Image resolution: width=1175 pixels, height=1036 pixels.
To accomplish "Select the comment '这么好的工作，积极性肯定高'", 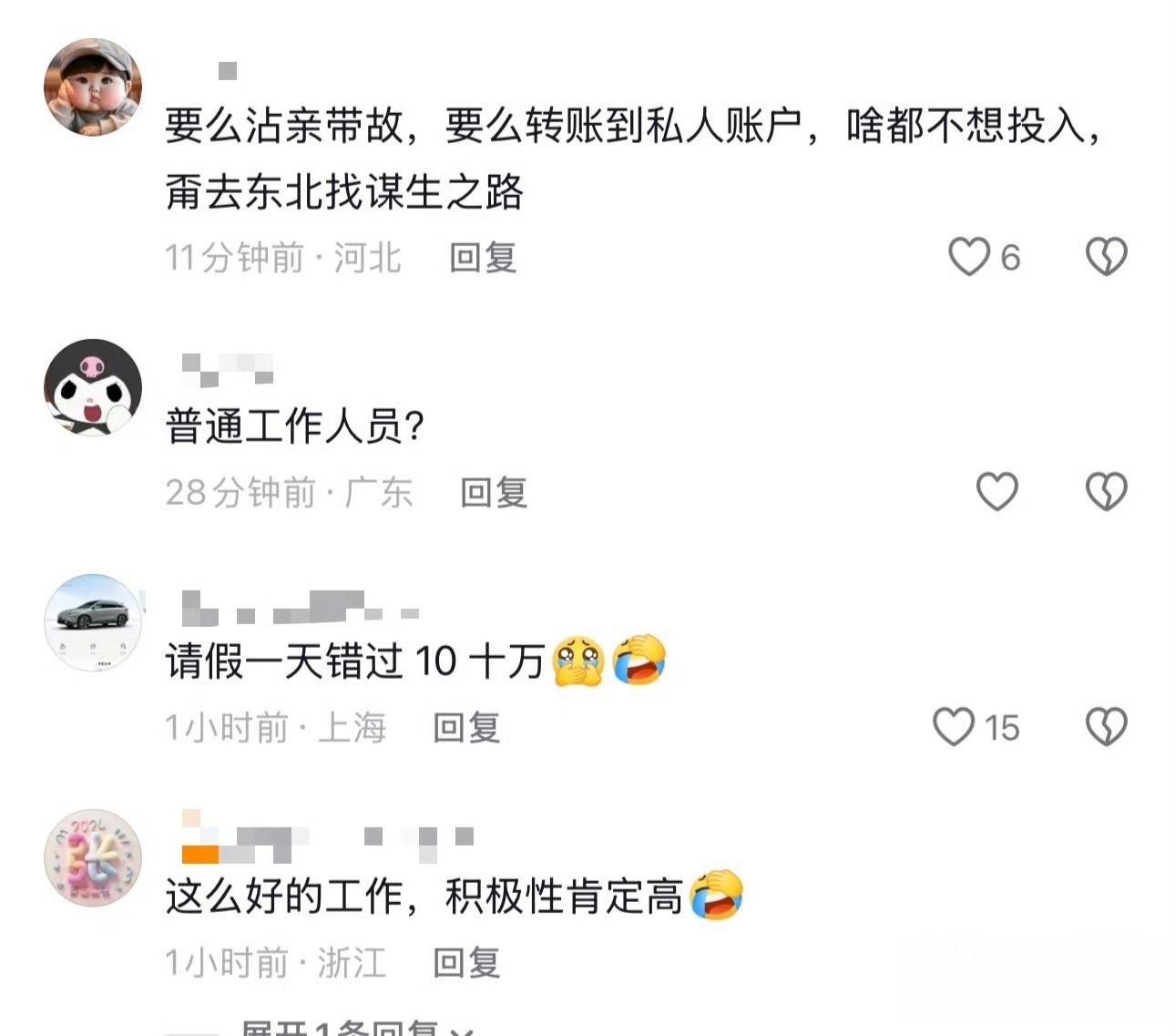I will (x=424, y=896).
